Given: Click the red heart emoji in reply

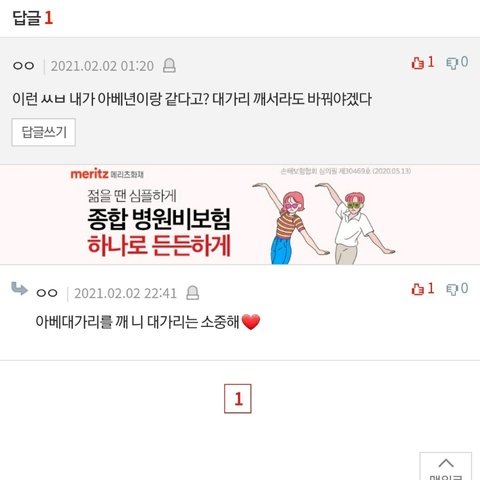Looking at the screenshot, I should point(251,322).
